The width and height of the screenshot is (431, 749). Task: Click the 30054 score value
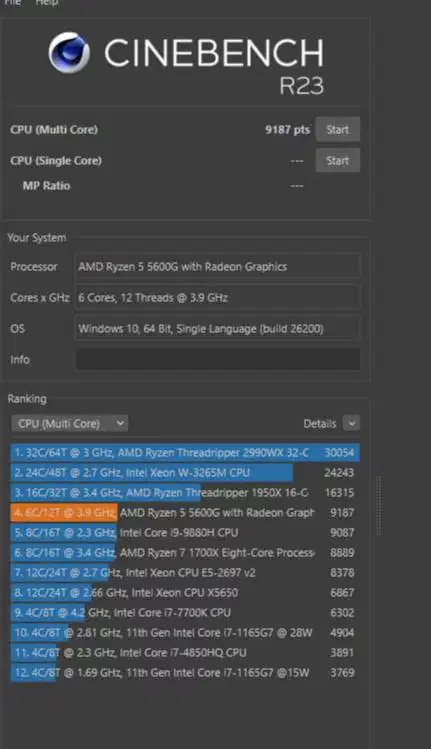[339, 453]
